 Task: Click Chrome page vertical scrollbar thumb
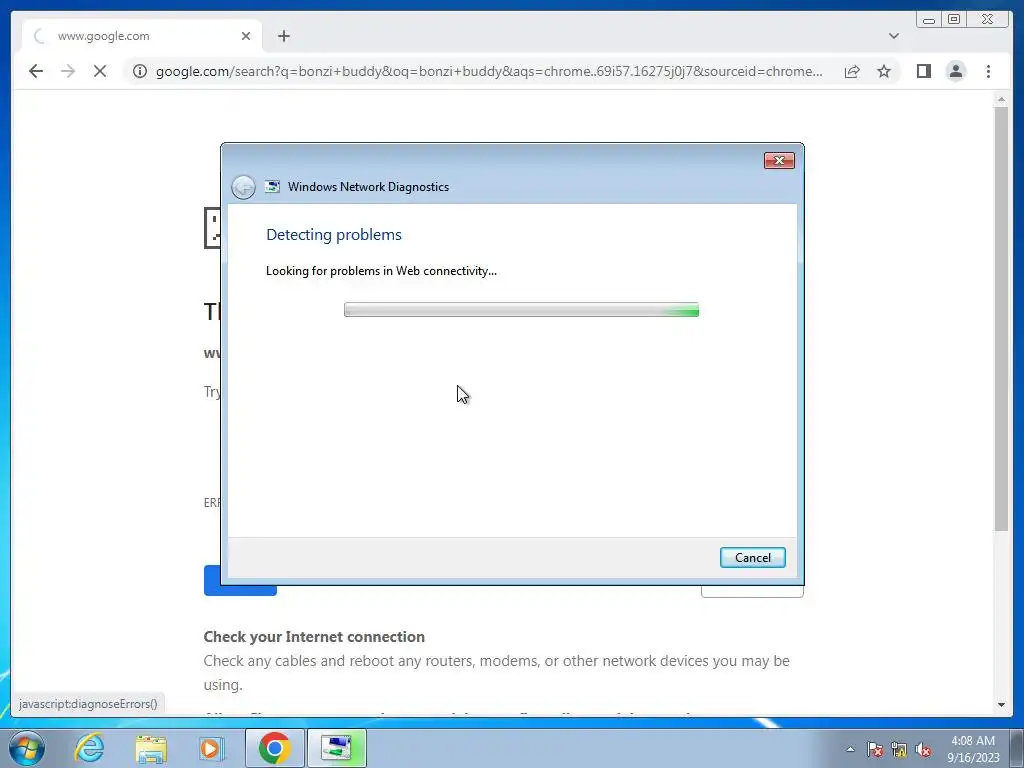click(x=1001, y=319)
